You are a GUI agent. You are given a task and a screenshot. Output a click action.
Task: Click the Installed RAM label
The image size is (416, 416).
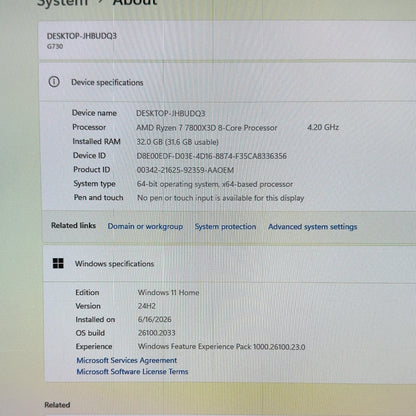[x=96, y=142]
